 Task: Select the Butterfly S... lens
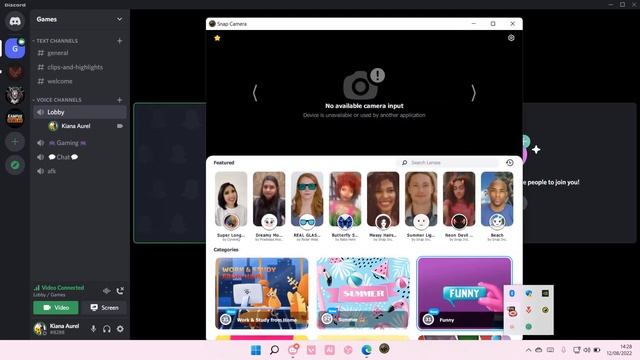click(x=345, y=199)
